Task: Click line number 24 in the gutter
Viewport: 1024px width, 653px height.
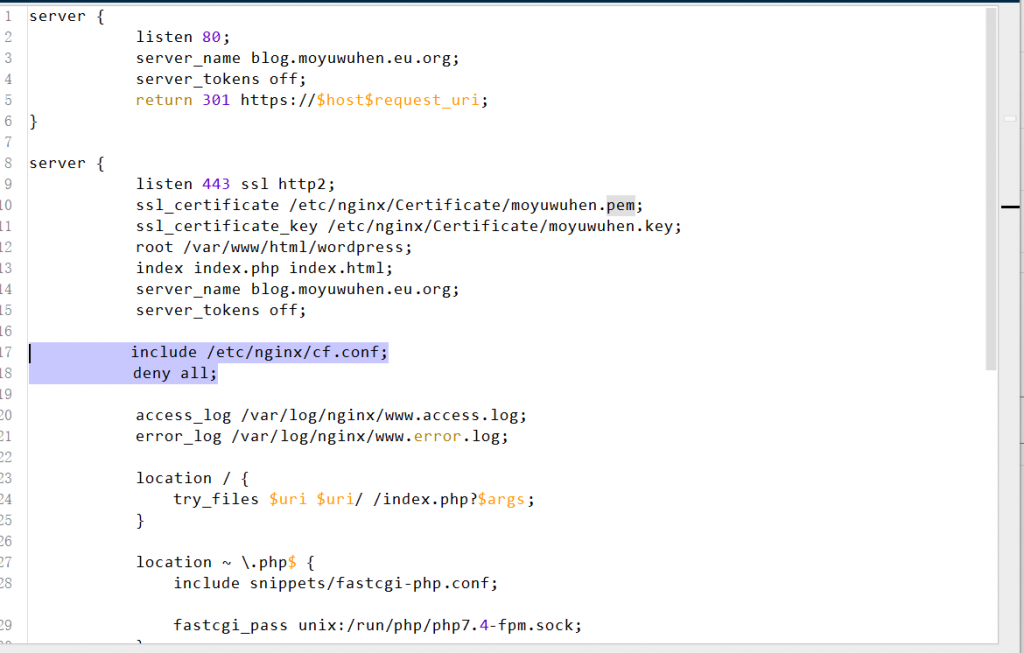Action: click(x=8, y=499)
